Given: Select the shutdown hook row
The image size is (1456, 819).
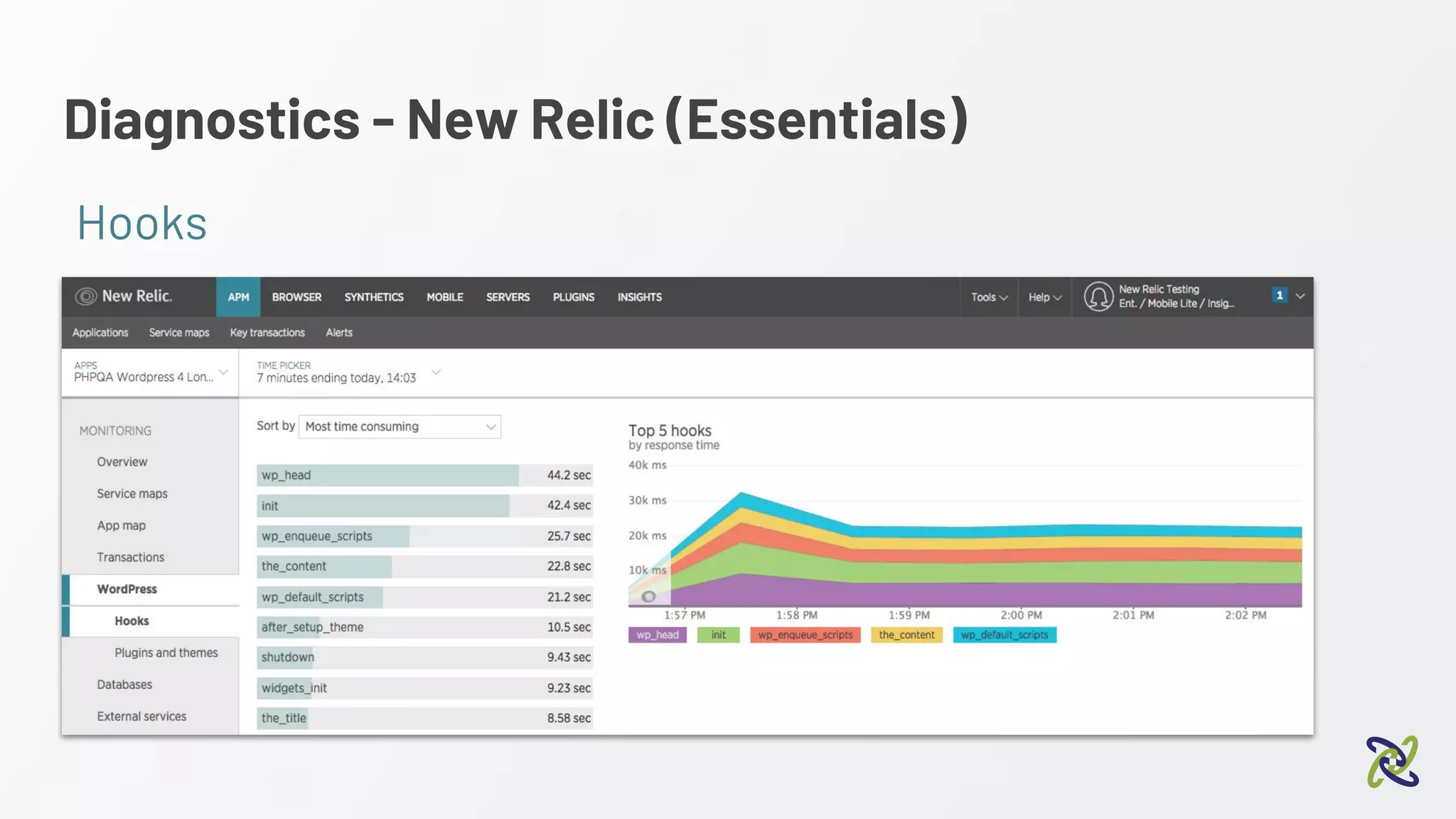Looking at the screenshot, I should pos(424,658).
